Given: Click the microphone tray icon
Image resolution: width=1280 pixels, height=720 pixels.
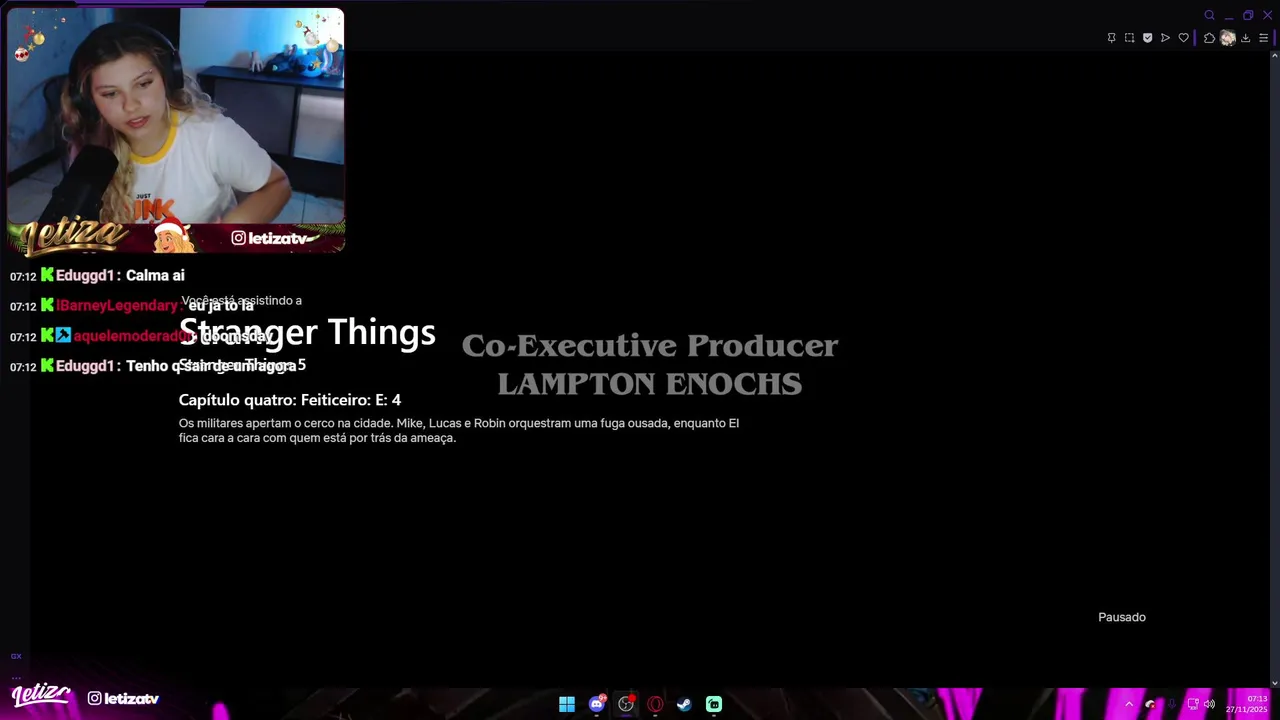Looking at the screenshot, I should click(x=1172, y=704).
